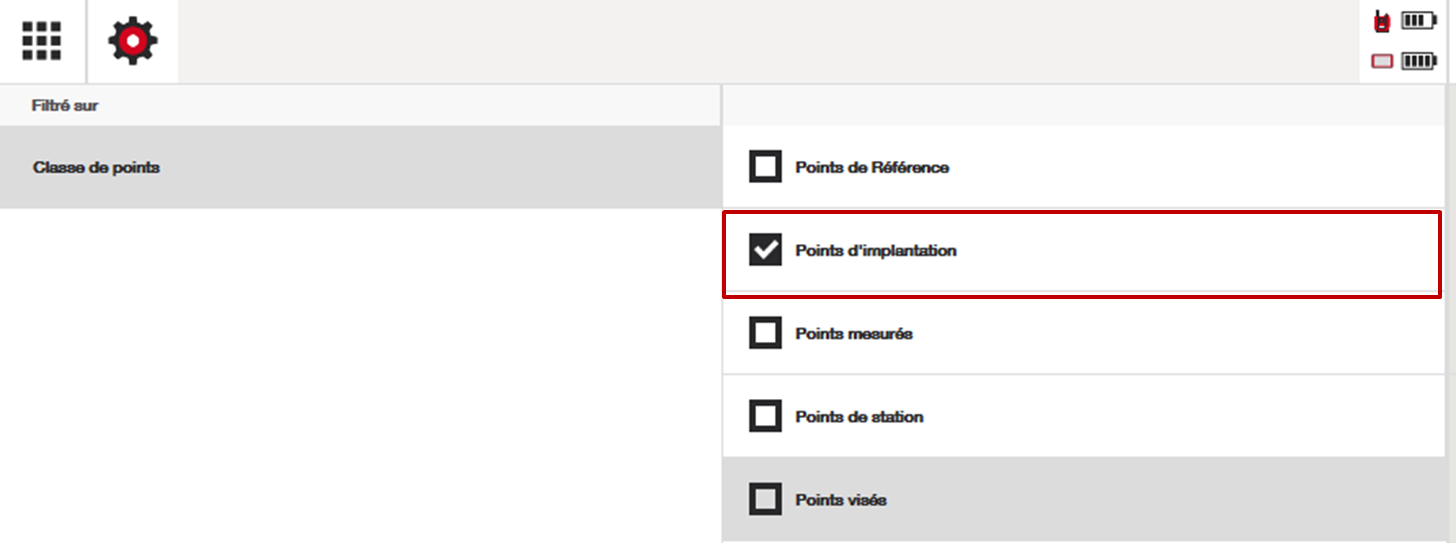Open the apps grid menu icon
Screen dimensions: 1456x543
tap(42, 41)
